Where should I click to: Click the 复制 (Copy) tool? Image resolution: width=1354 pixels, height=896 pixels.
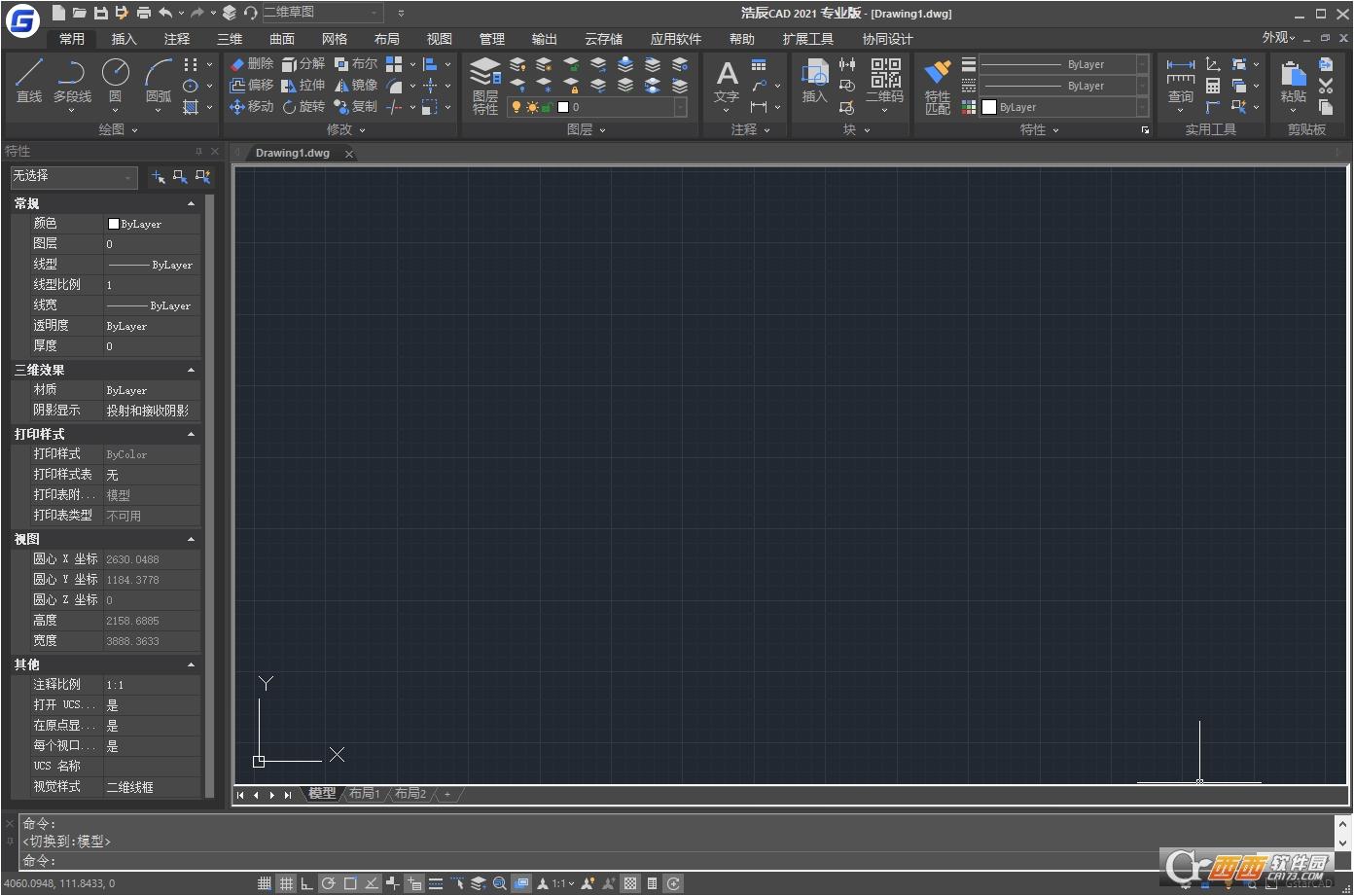356,106
